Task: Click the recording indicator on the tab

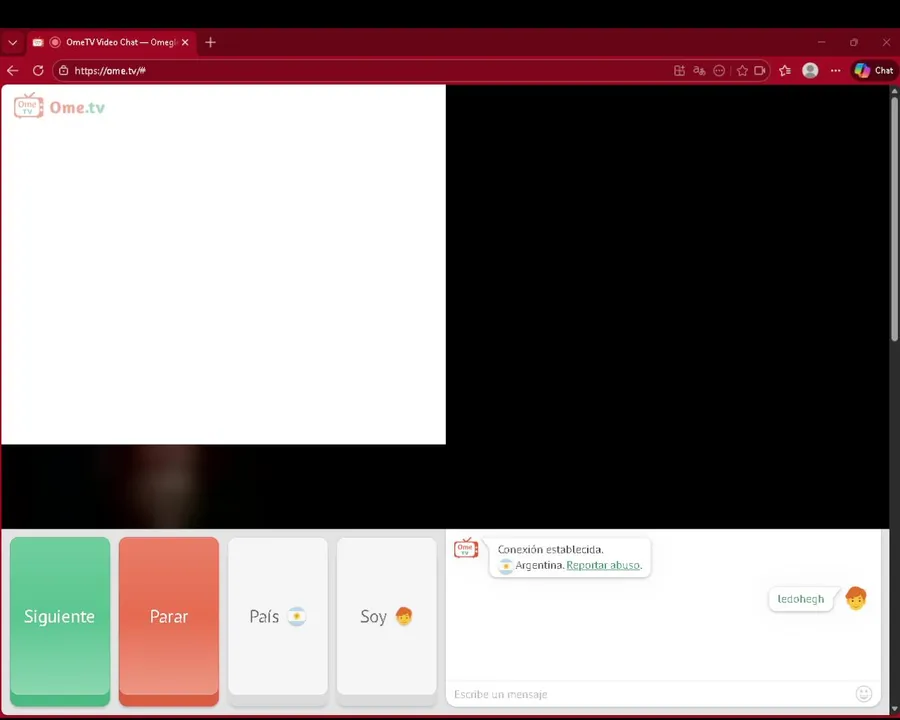Action: 55,42
